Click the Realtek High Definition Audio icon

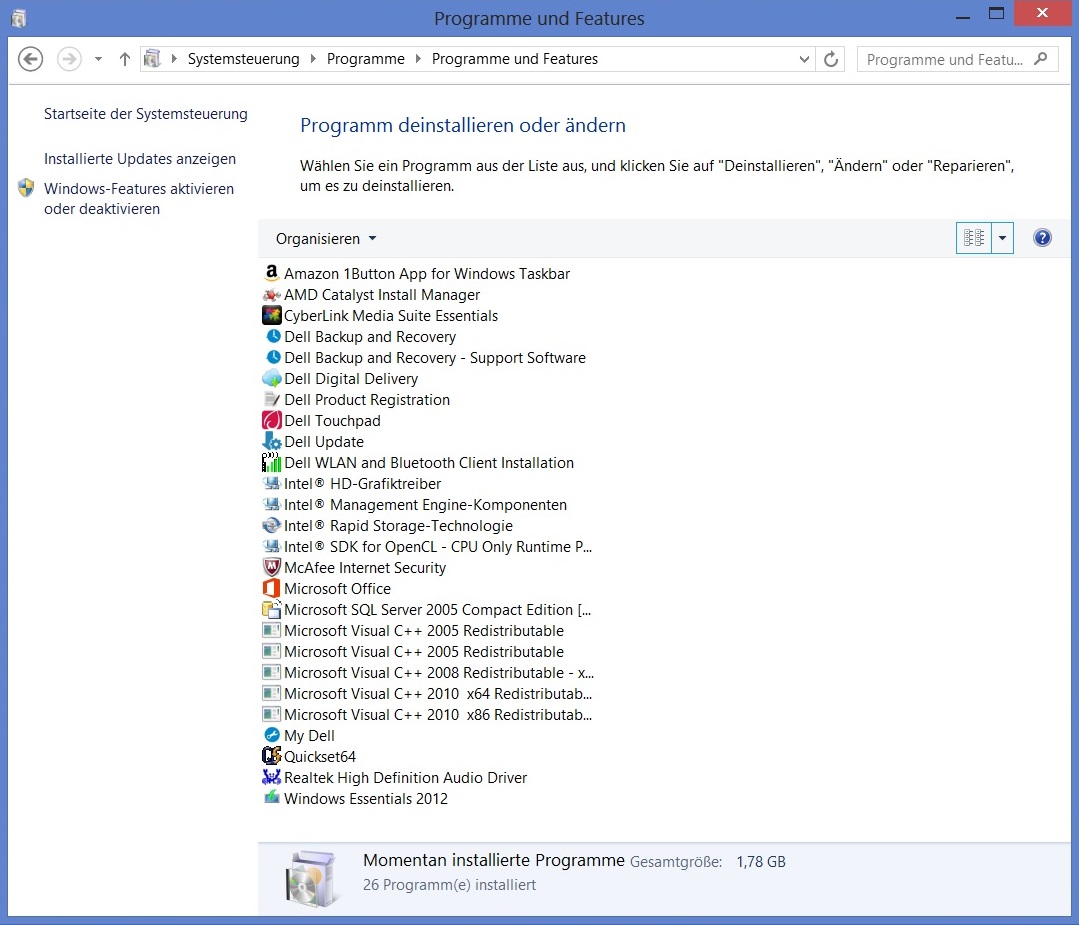[272, 777]
